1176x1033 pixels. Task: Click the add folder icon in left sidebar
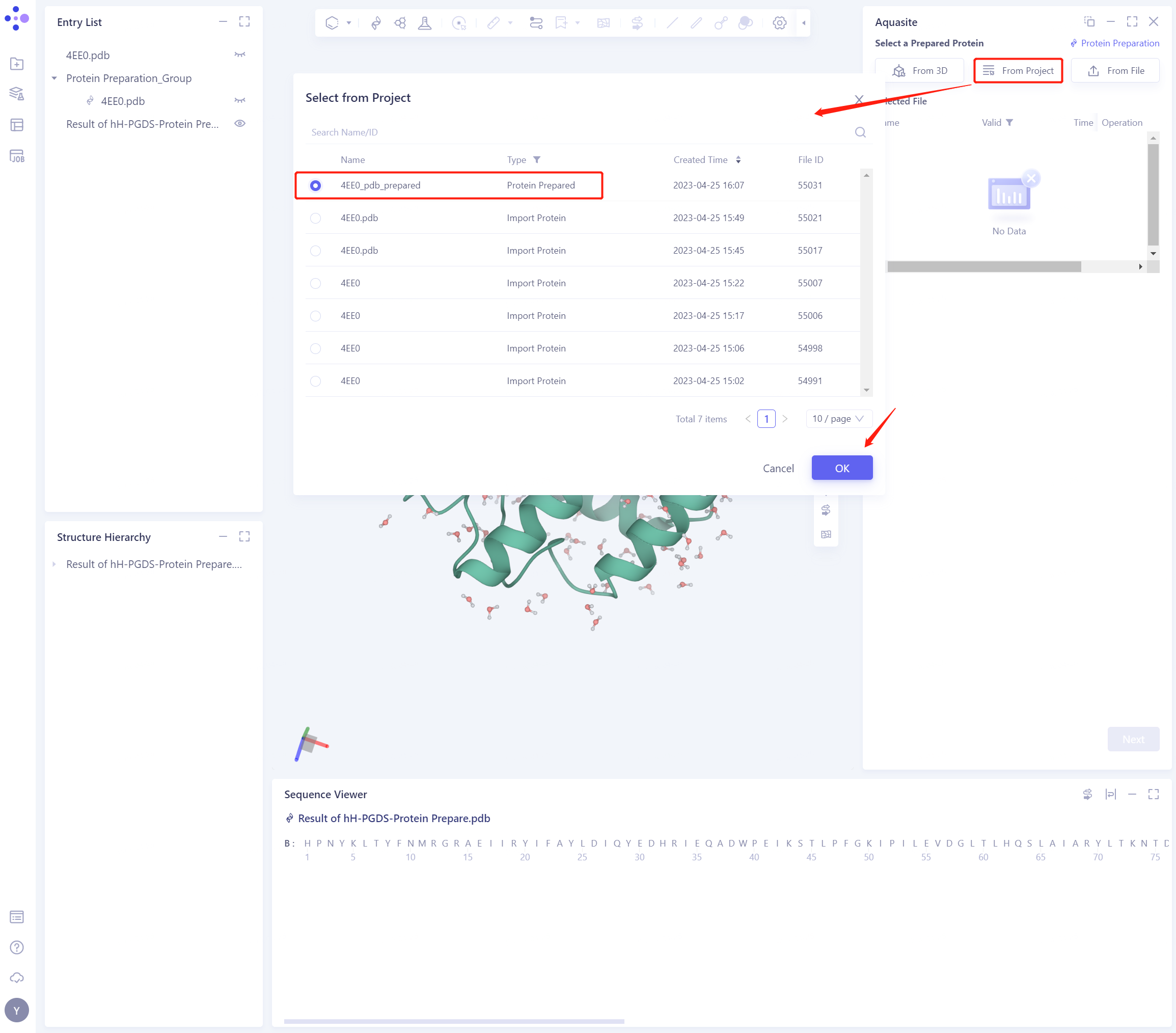[x=17, y=64]
